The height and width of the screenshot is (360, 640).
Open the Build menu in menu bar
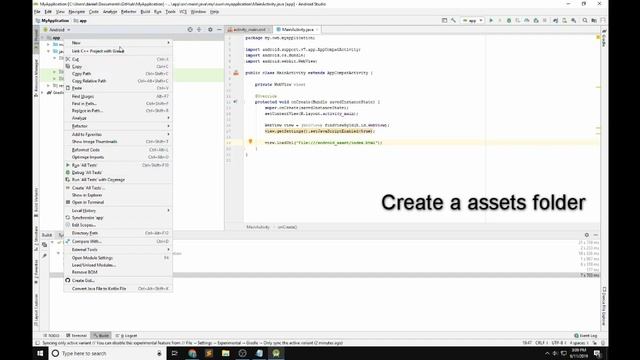pyautogui.click(x=145, y=12)
